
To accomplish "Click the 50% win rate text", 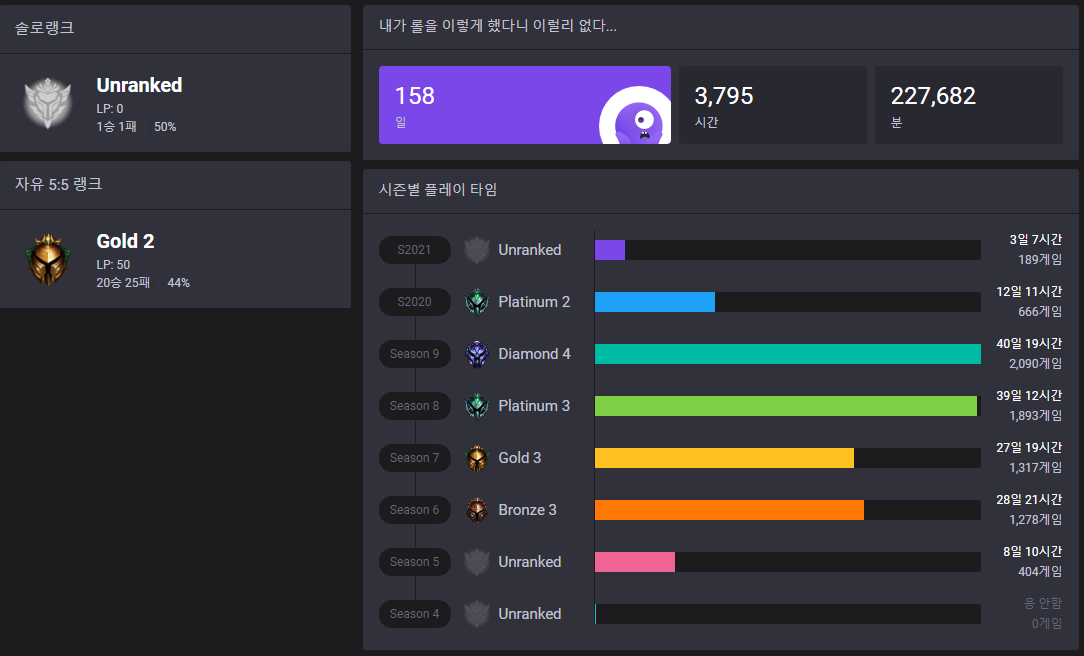I will point(165,126).
